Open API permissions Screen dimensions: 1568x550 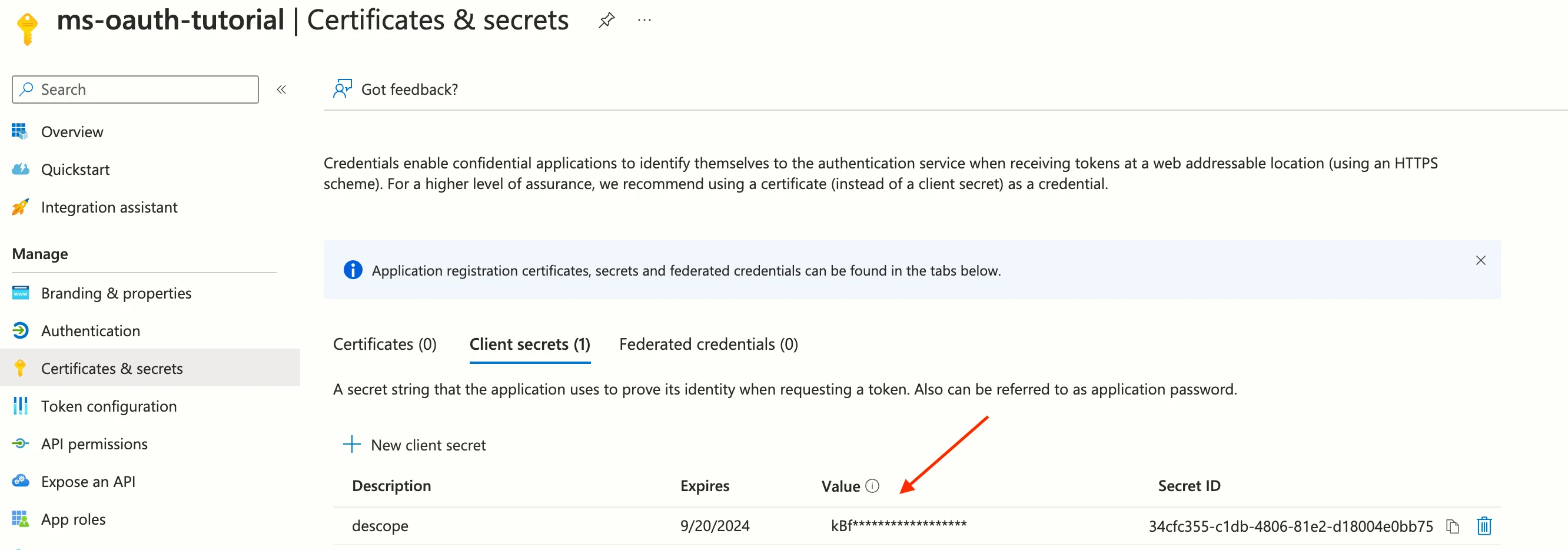coord(94,443)
